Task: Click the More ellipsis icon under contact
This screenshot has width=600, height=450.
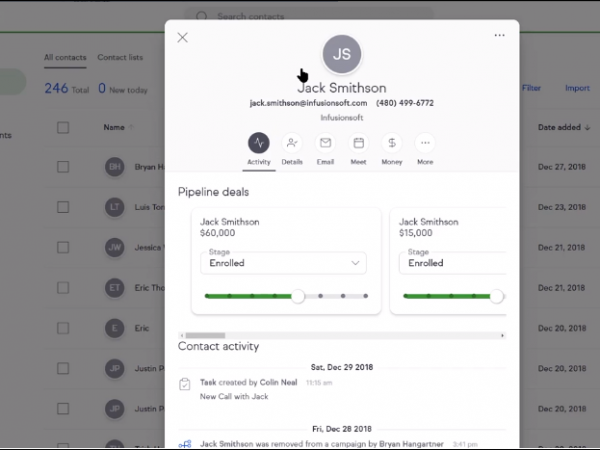Action: click(425, 143)
